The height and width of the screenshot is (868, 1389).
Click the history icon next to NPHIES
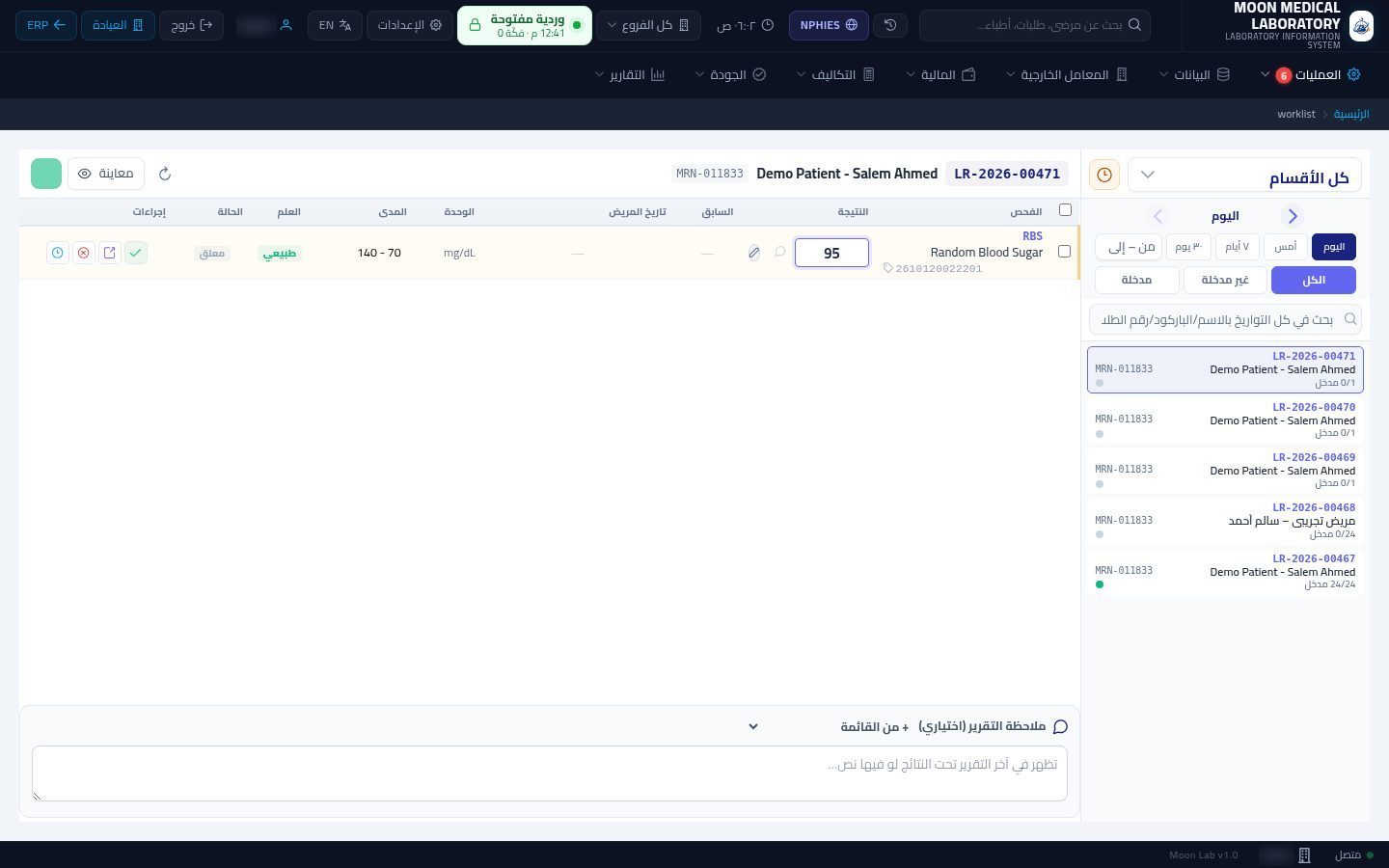pos(890,25)
